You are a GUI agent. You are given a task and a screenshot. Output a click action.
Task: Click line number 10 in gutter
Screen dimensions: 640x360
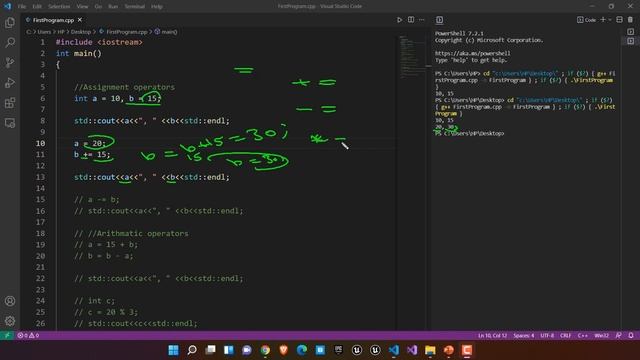(40, 143)
